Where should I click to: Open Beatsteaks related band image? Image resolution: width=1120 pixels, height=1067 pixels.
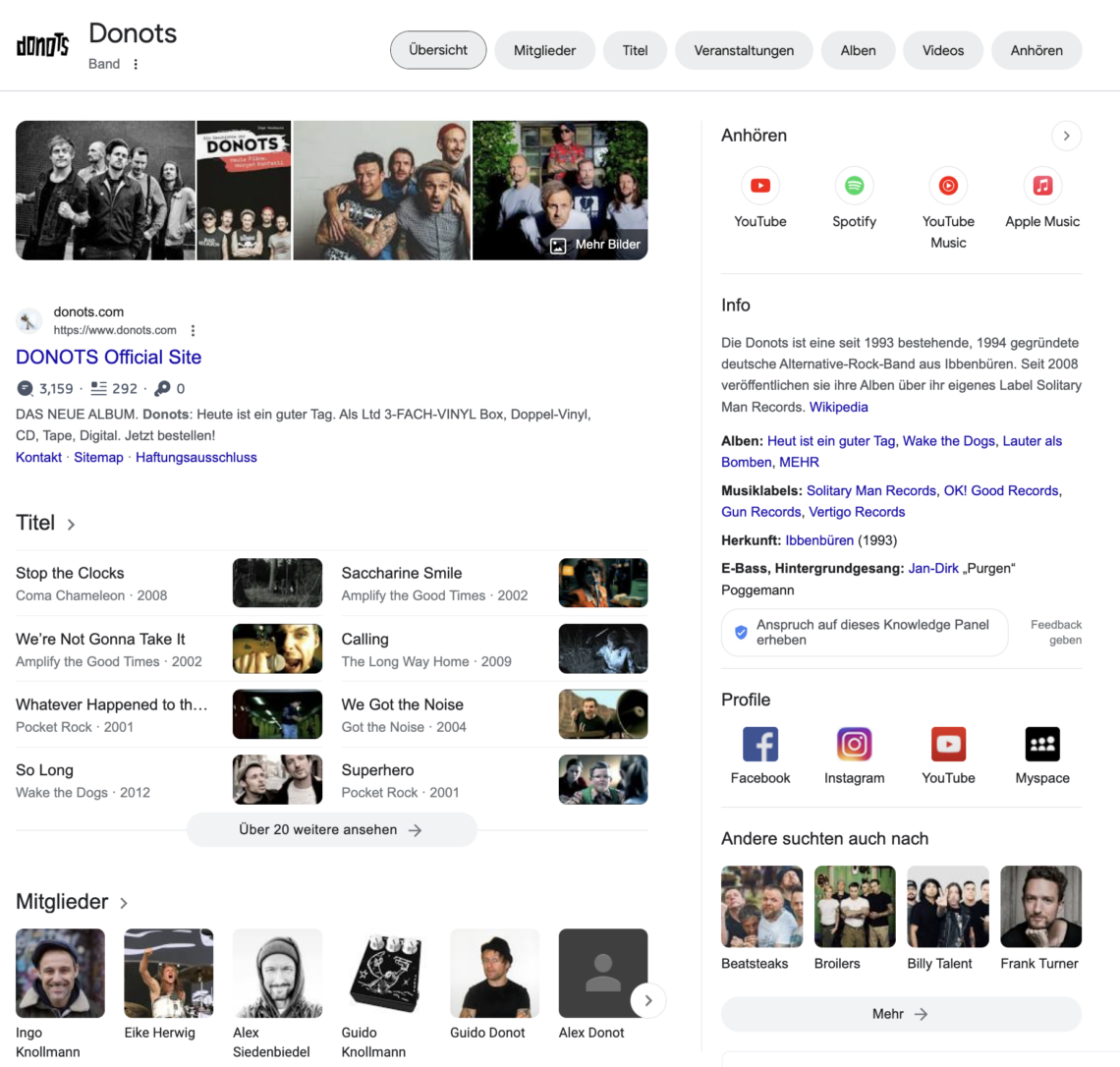(x=761, y=906)
